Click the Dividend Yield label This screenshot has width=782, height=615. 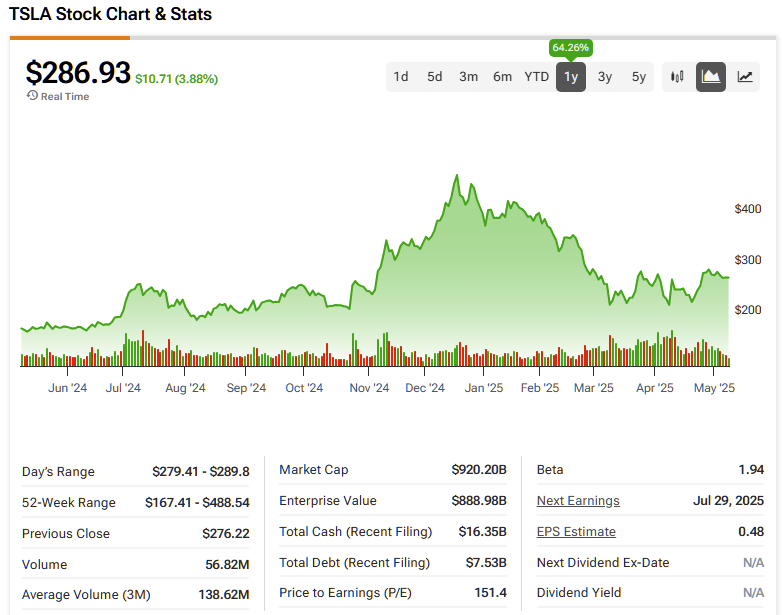pyautogui.click(x=579, y=592)
